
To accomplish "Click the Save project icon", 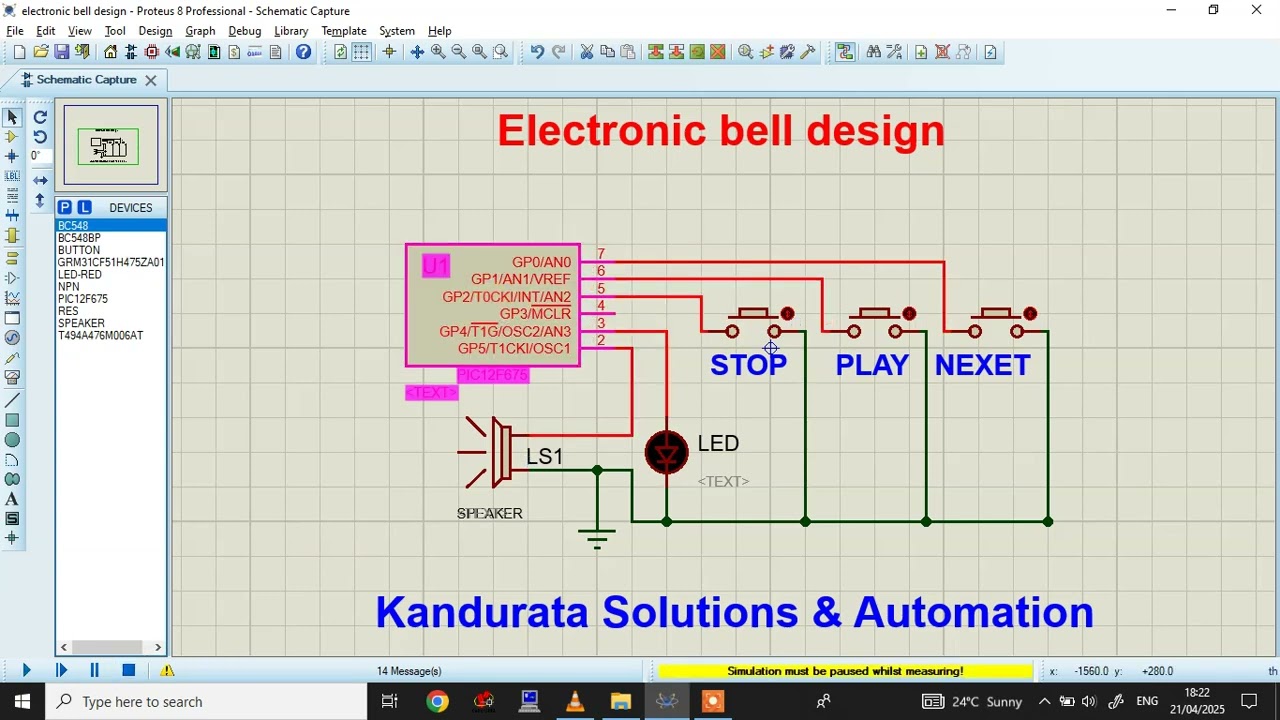I will click(61, 52).
